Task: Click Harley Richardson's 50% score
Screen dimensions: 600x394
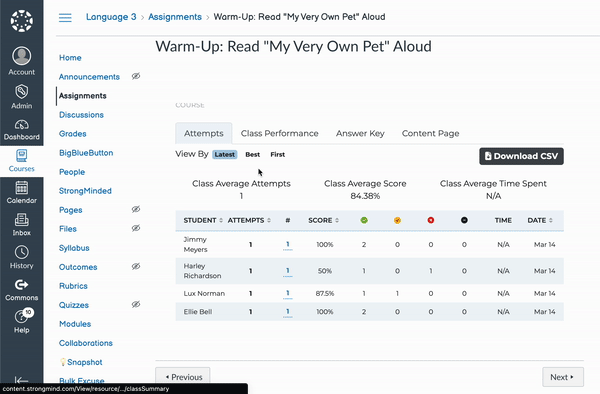Action: click(325, 271)
